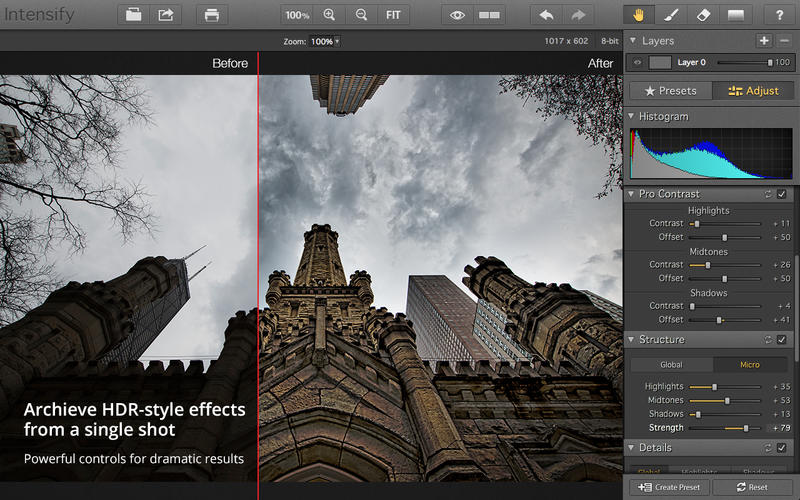Viewport: 800px width, 500px height.
Task: Select the Eraser tool
Action: click(703, 15)
